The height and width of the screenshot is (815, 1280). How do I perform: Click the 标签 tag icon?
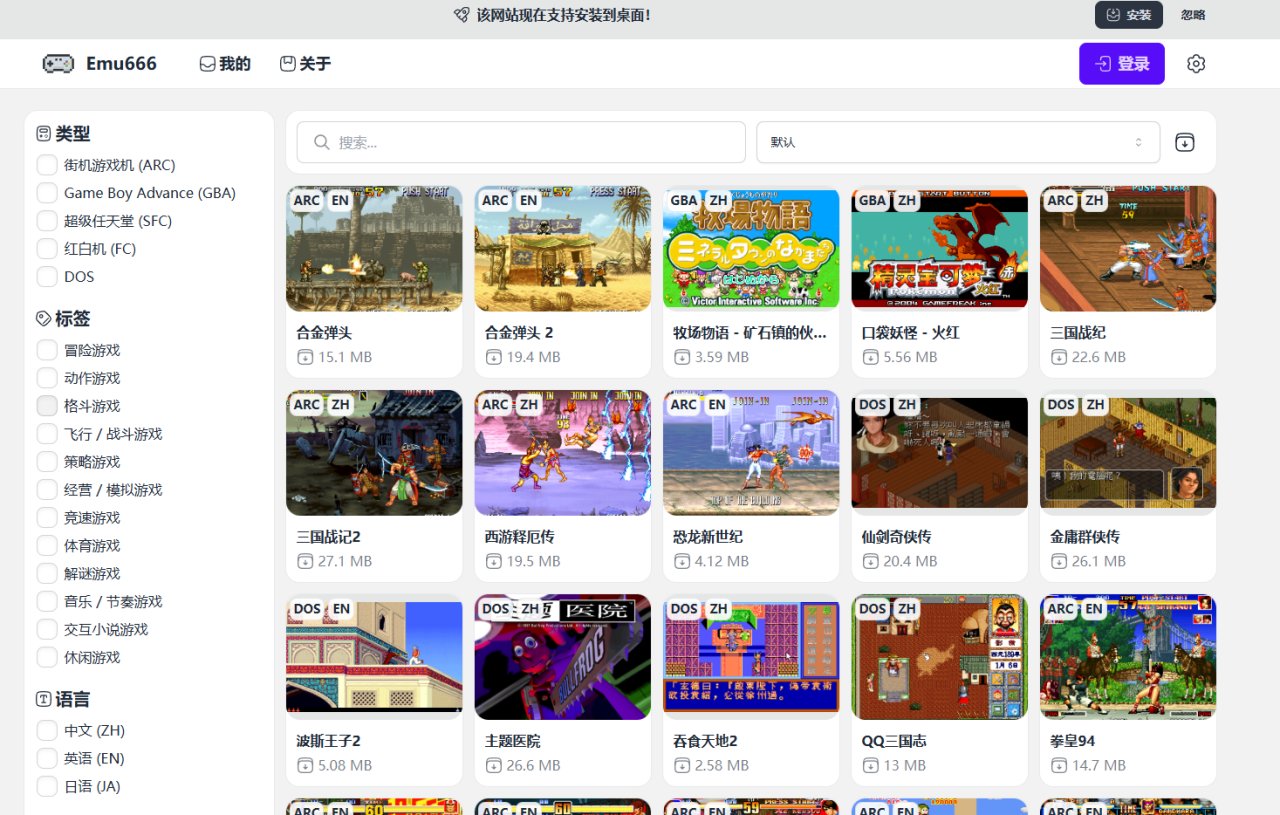point(43,319)
